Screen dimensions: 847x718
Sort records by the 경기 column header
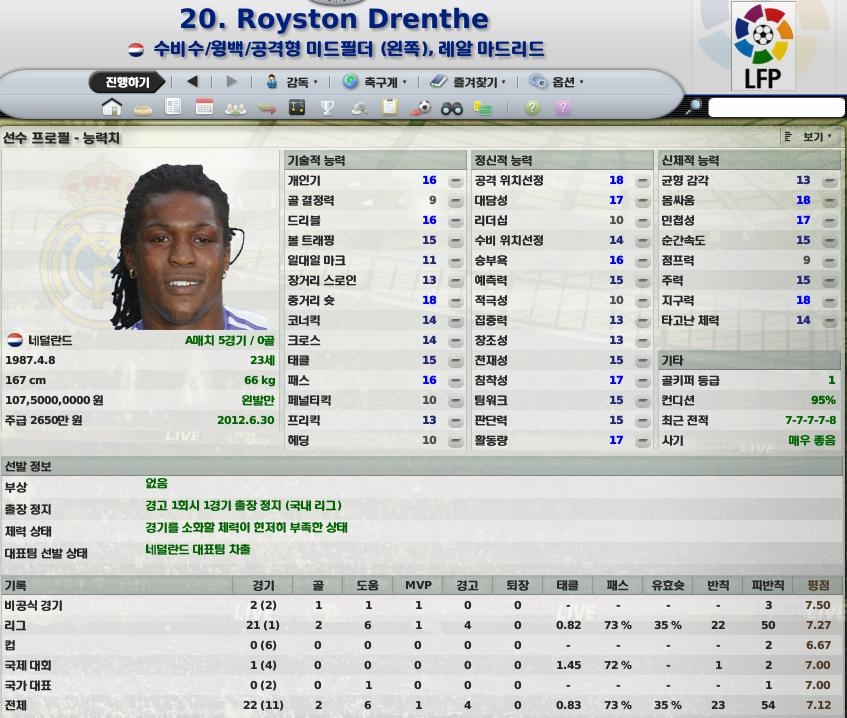click(263, 585)
